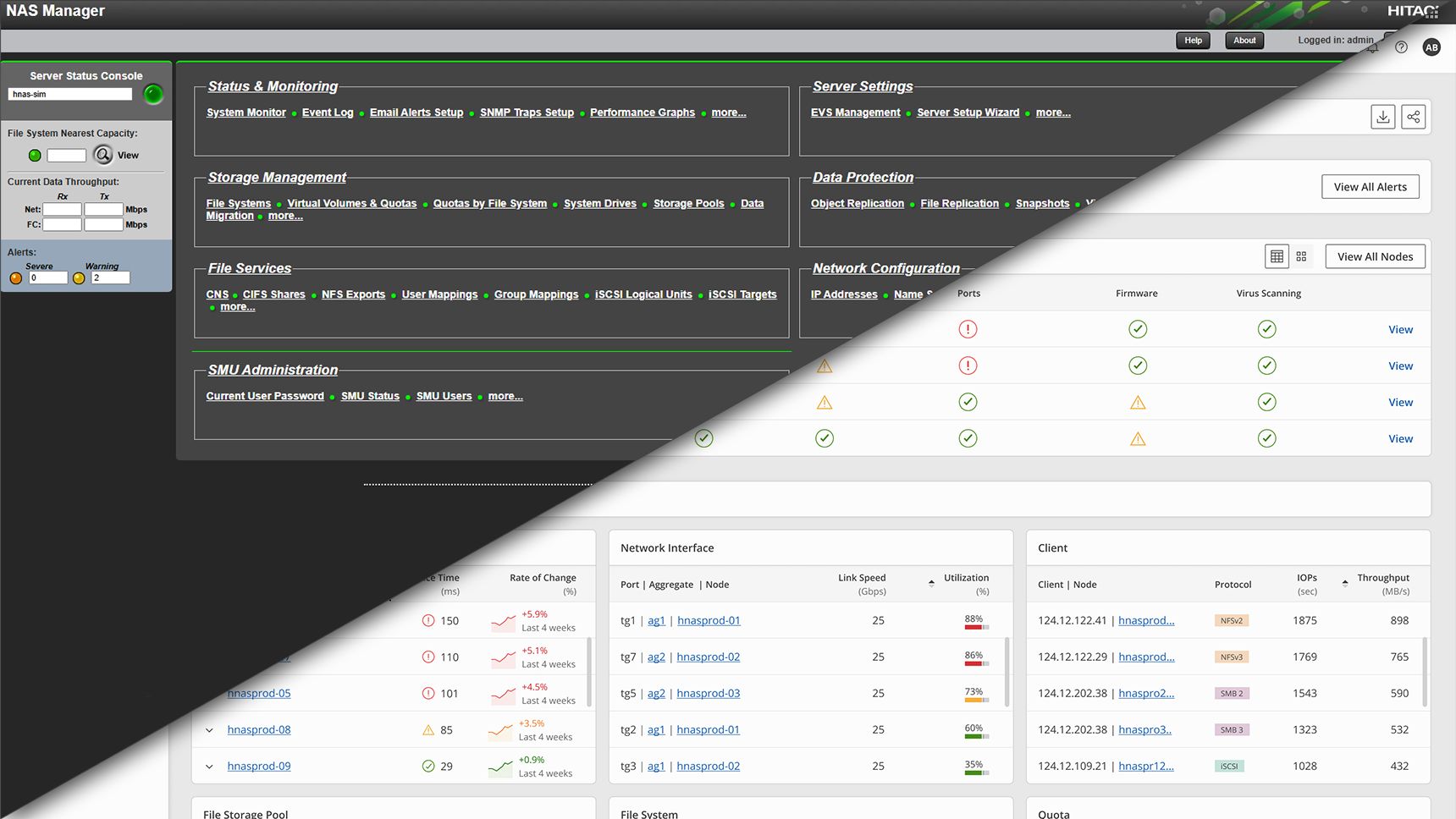Open Server Setup Wizard link
The height and width of the screenshot is (819, 1456).
coord(968,113)
